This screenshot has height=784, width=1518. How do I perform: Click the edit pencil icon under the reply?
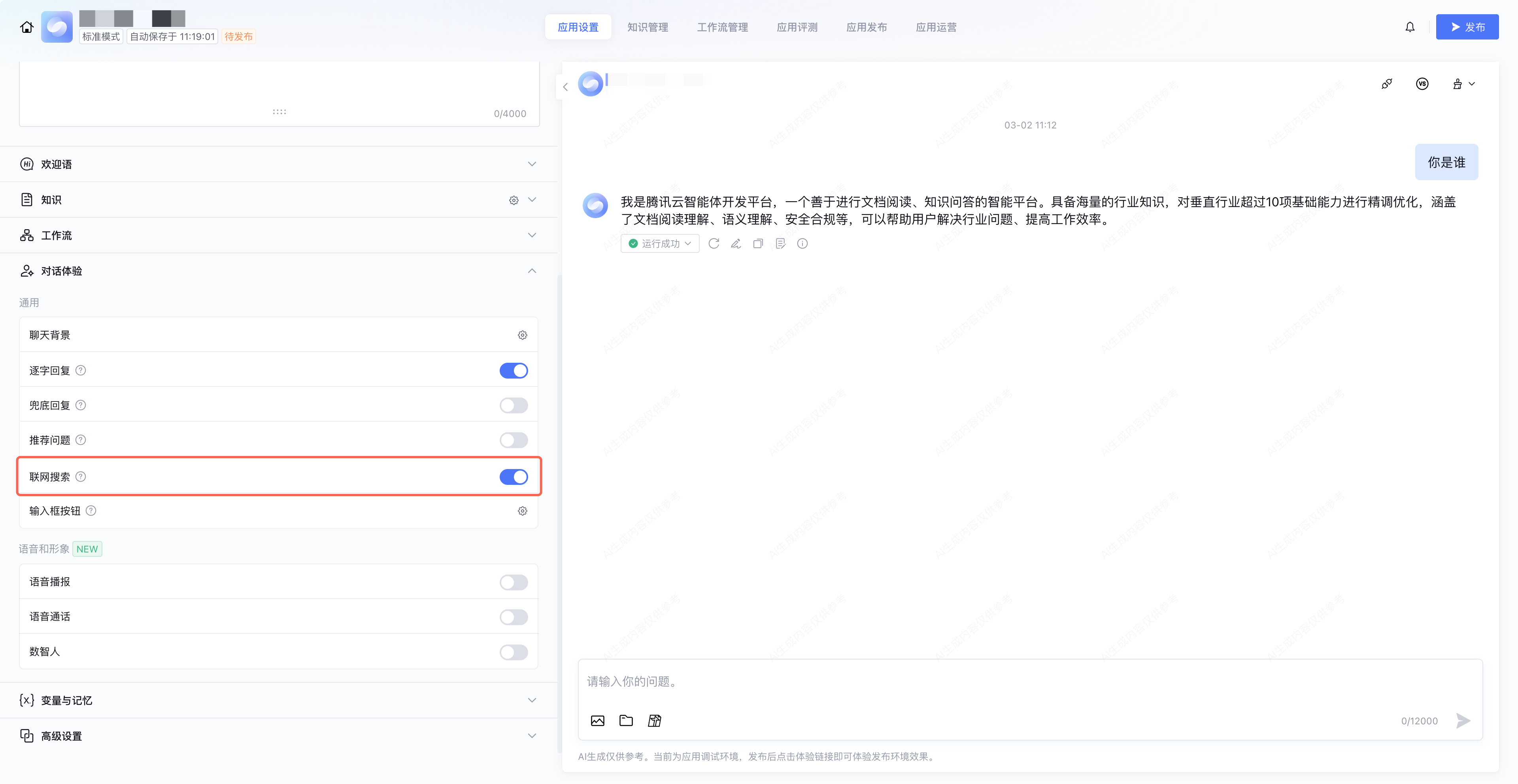coord(736,243)
